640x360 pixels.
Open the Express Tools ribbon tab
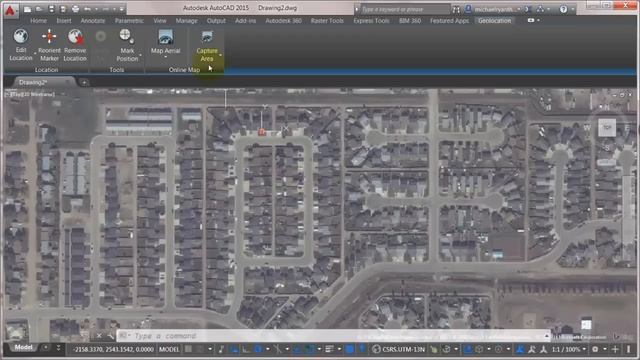[371, 20]
